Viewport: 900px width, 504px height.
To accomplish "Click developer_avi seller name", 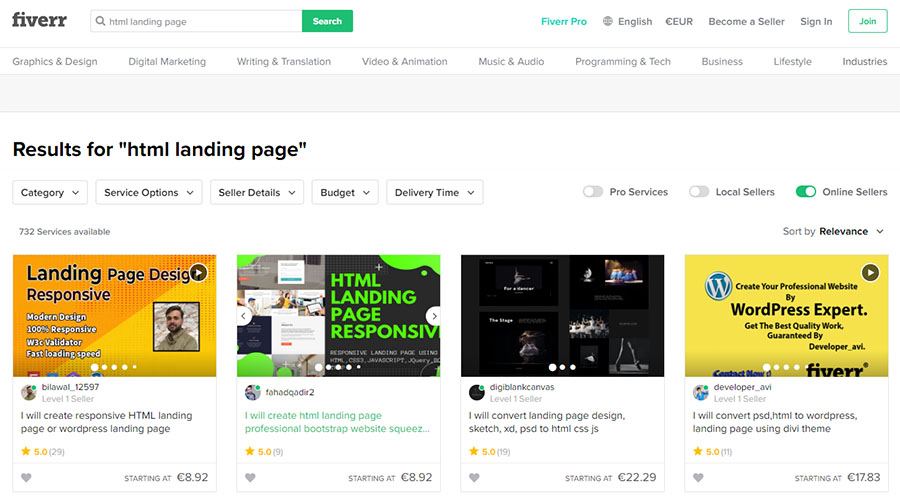I will (742, 387).
